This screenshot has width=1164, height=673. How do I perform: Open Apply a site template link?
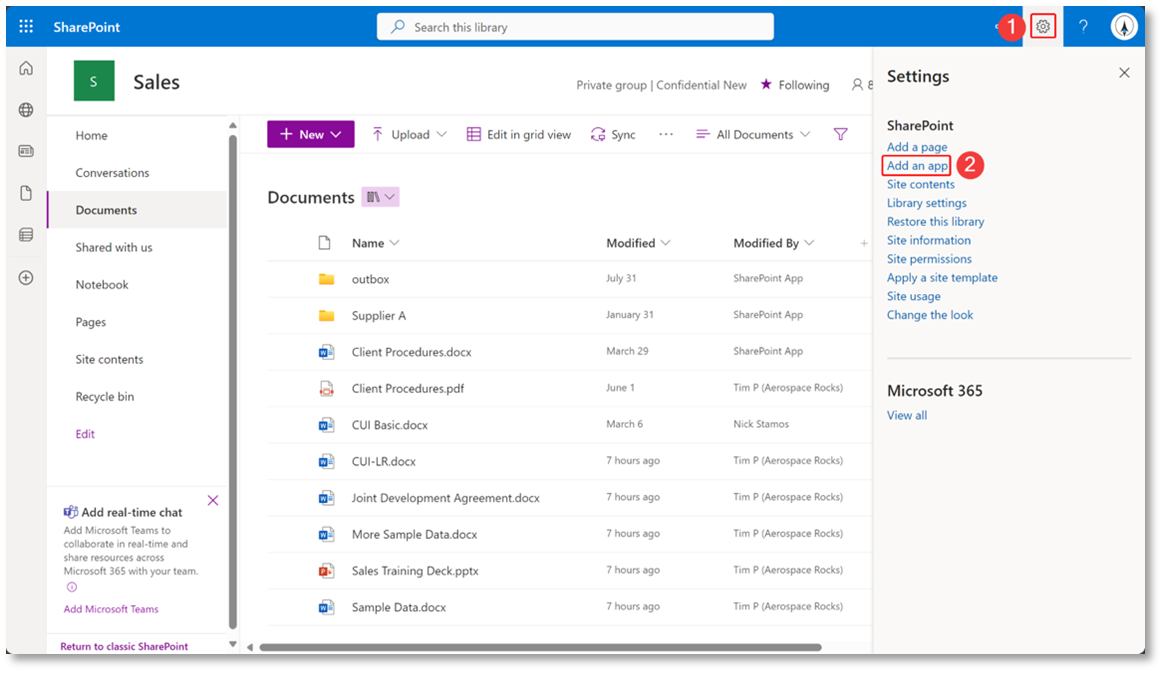(942, 278)
